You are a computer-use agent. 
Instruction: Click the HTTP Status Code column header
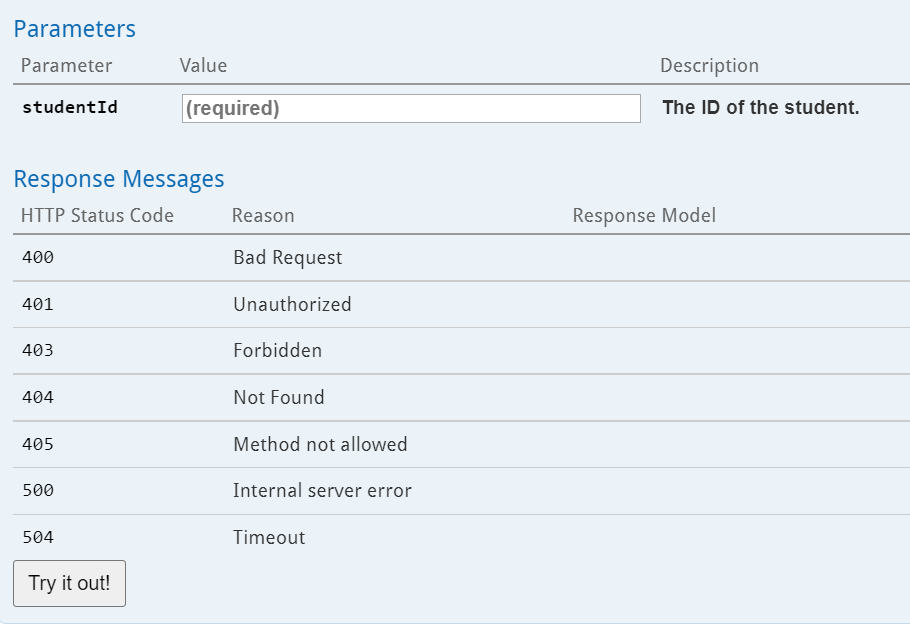[x=97, y=216]
